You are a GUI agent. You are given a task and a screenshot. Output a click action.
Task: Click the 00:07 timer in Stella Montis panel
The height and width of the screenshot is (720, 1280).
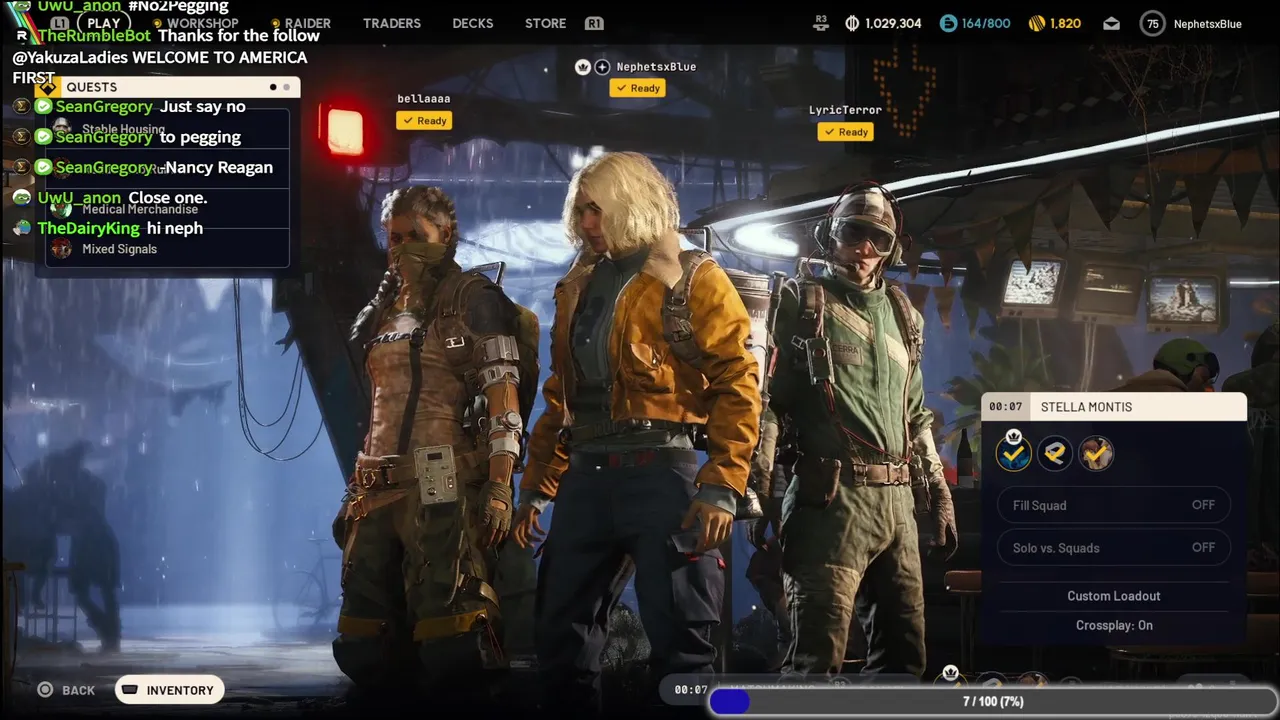point(1006,407)
